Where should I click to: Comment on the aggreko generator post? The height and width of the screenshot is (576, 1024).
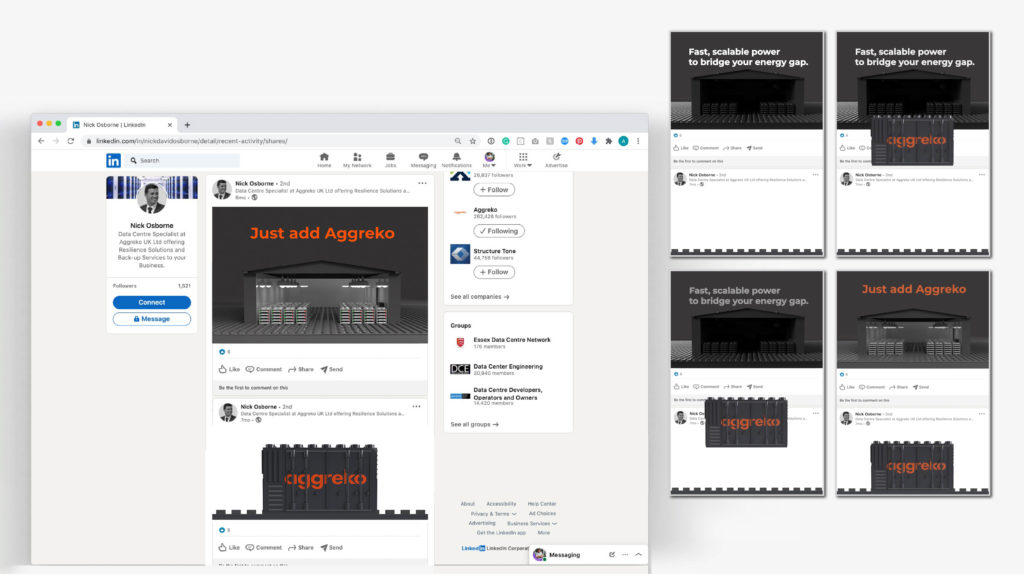click(x=264, y=548)
